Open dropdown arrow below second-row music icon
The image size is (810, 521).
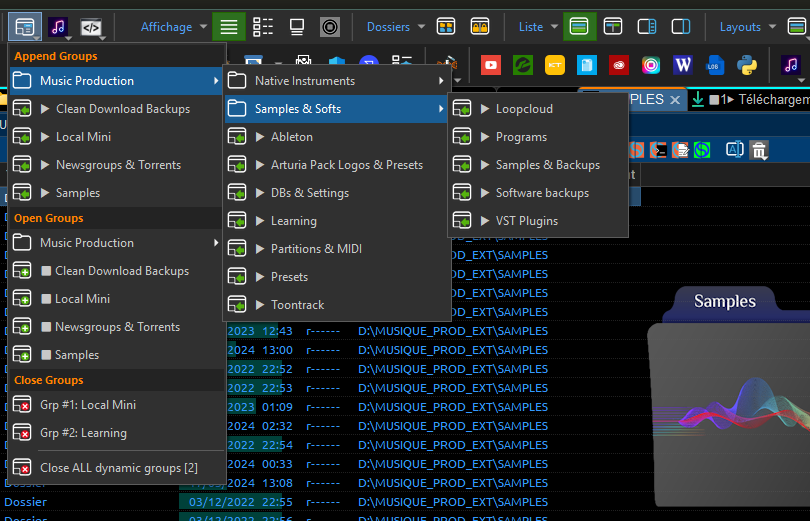coord(801,81)
